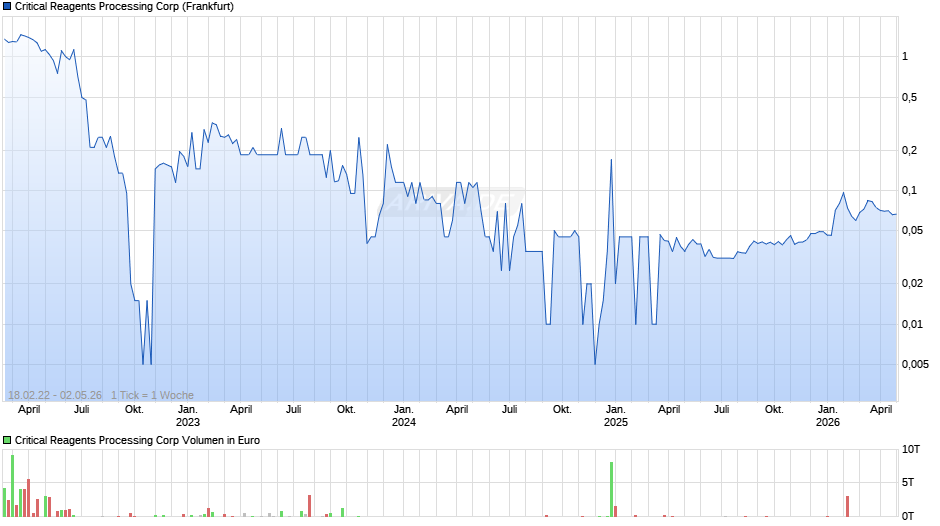
Task: Click the 'Okt.' label before Jan. 2023
Action: [x=134, y=409]
